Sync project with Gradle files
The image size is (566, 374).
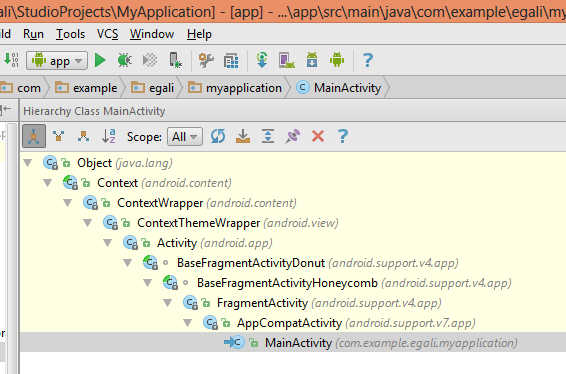262,60
